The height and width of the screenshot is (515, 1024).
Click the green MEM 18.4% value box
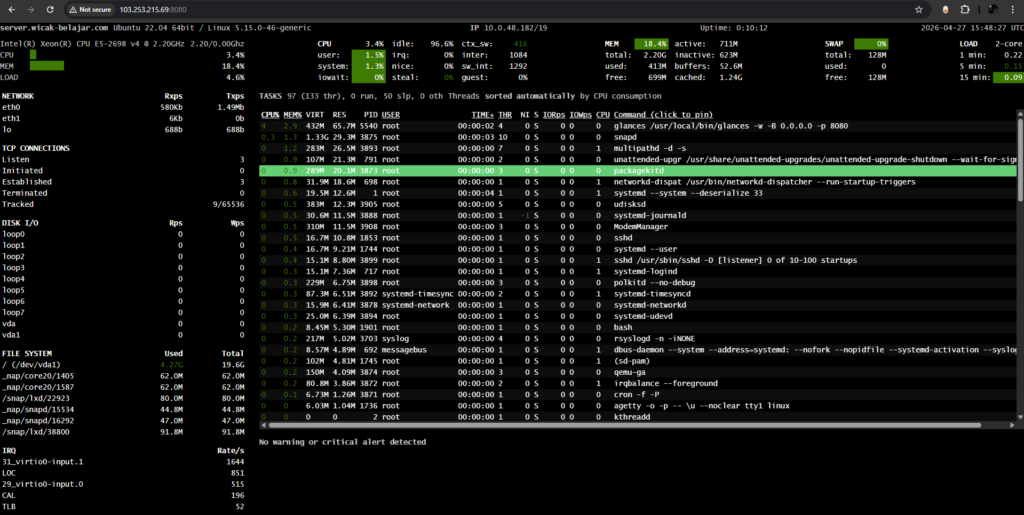click(651, 44)
